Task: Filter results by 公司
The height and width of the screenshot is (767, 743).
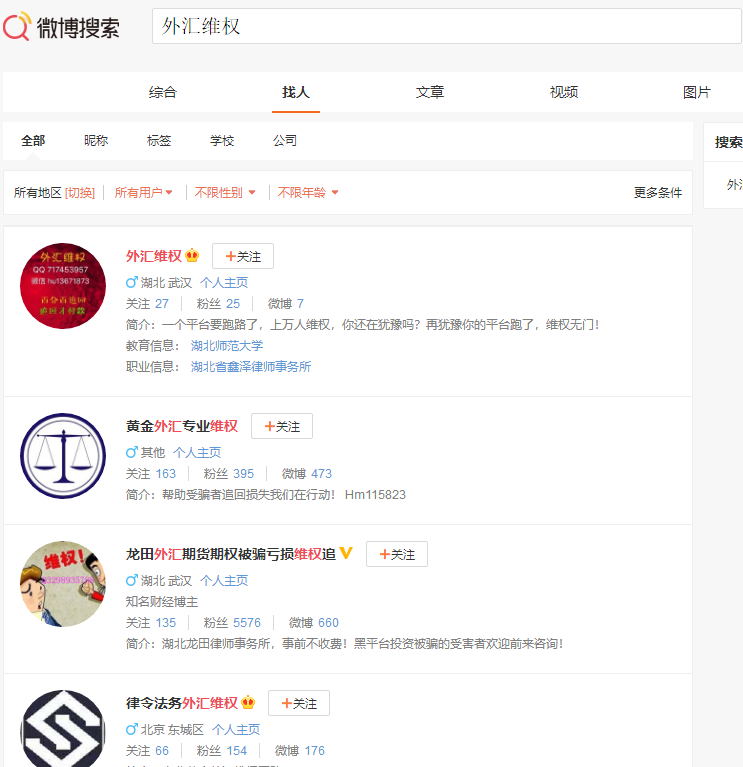Action: point(285,141)
